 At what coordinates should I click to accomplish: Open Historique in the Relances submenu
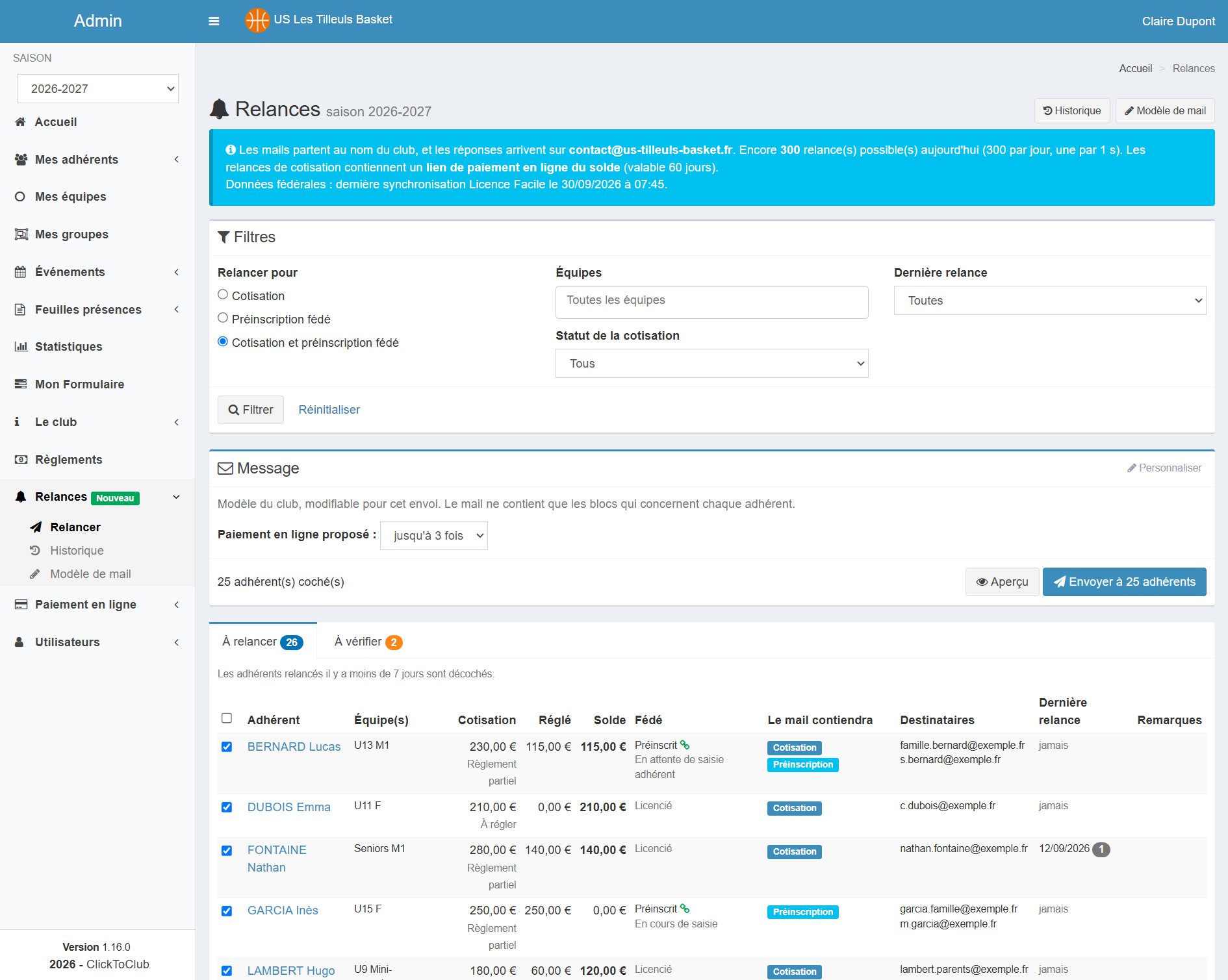(x=77, y=551)
